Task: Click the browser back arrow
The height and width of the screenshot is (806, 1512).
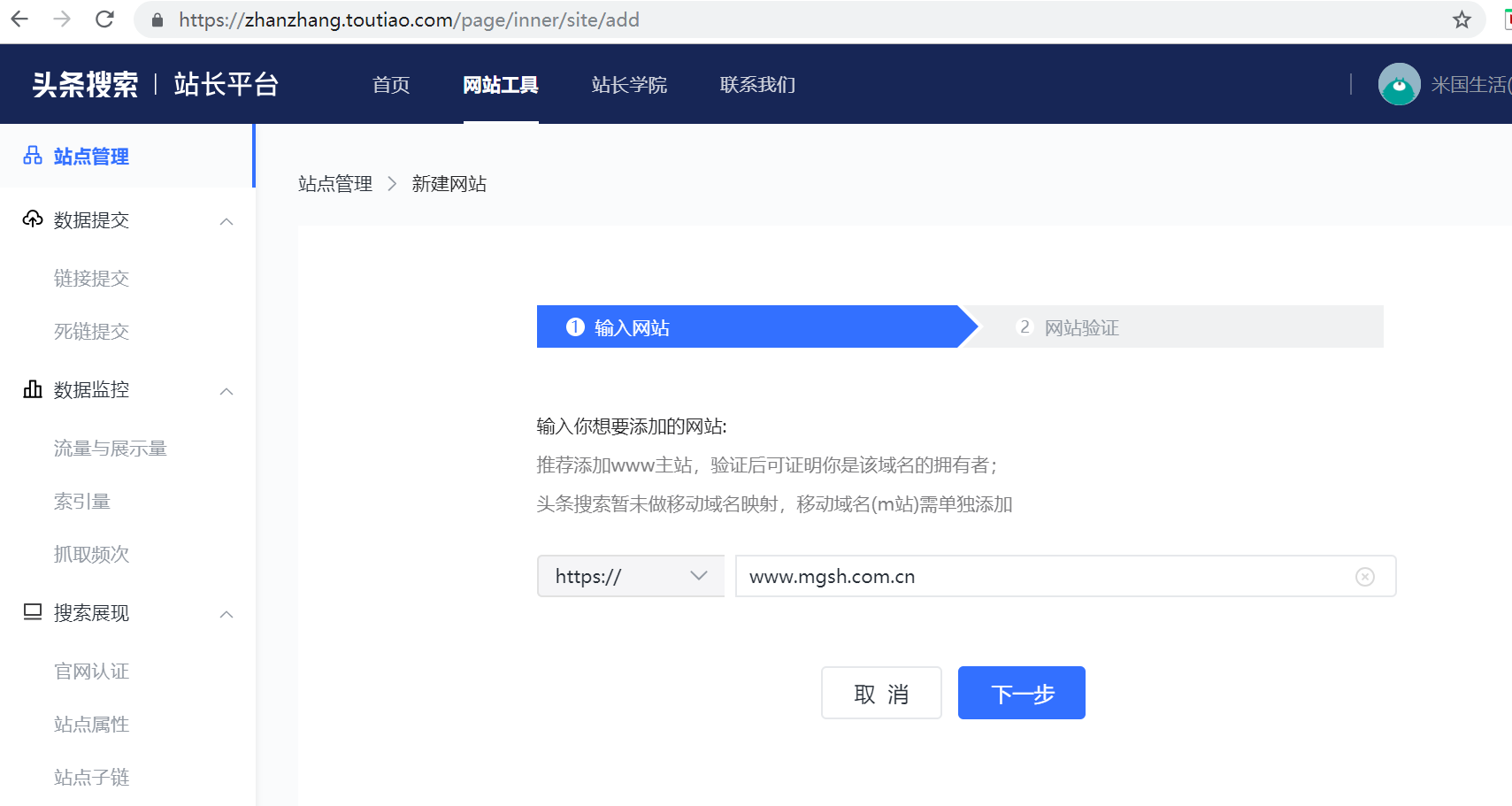Action: 19,19
